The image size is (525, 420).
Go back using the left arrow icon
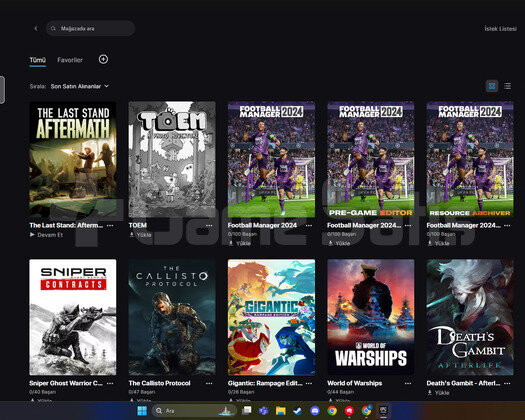[x=36, y=28]
